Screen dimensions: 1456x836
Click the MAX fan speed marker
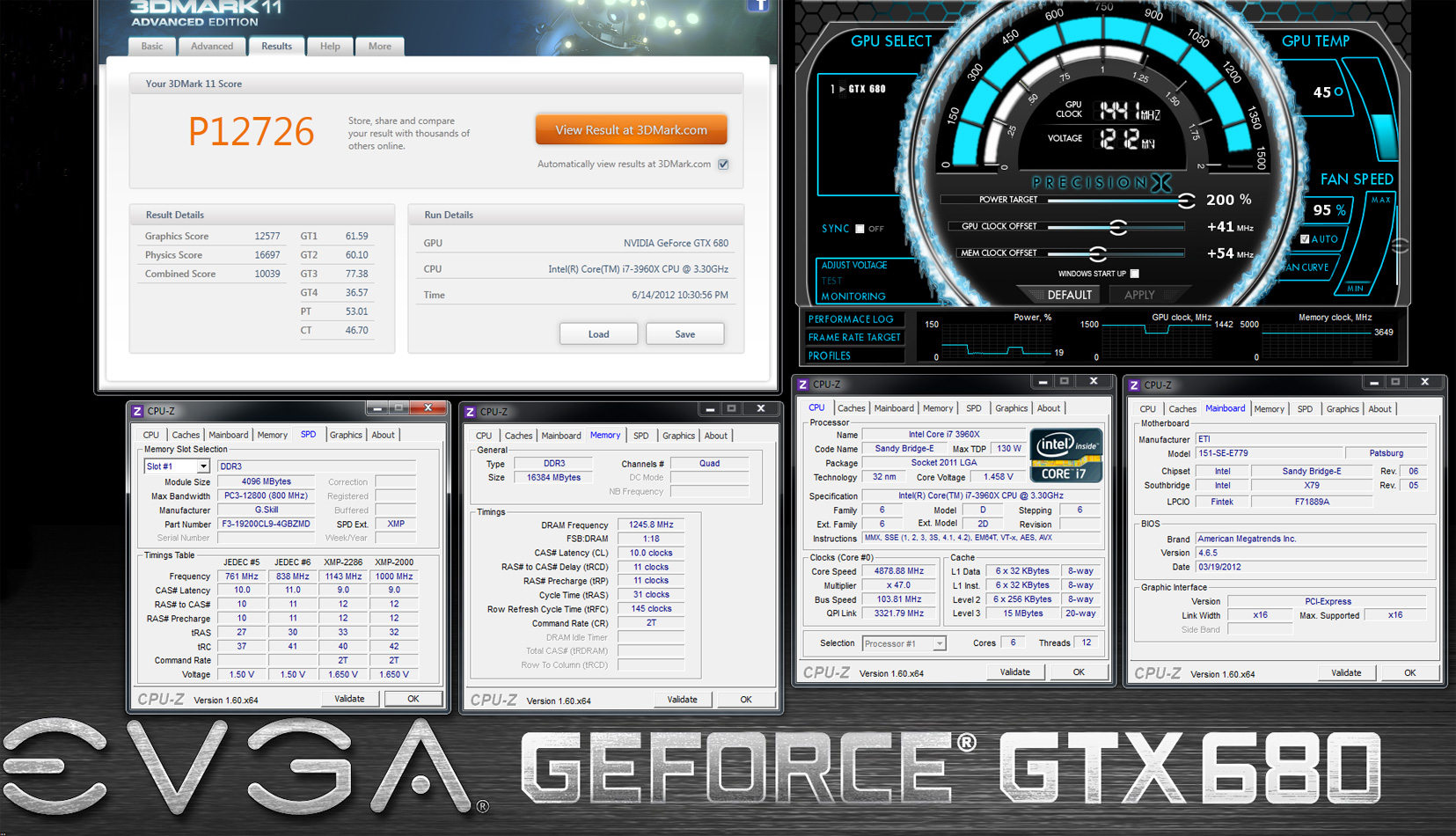1381,200
